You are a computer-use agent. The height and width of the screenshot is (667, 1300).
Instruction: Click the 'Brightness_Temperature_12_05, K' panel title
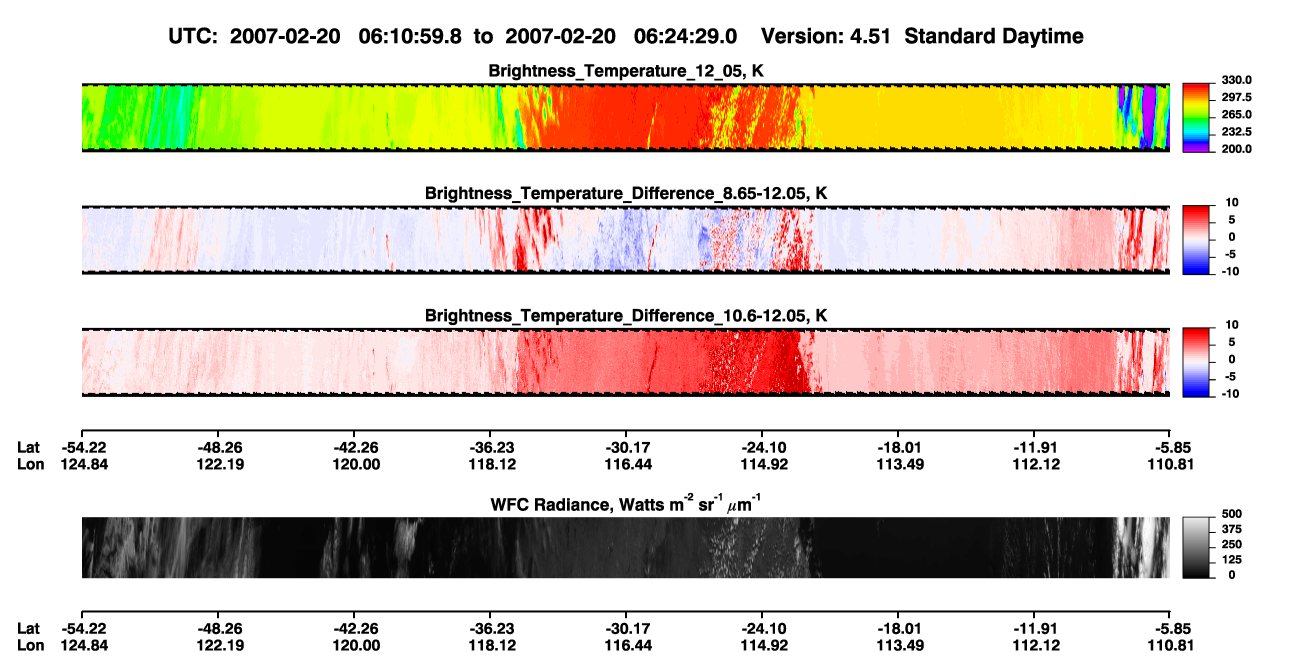coord(626,70)
